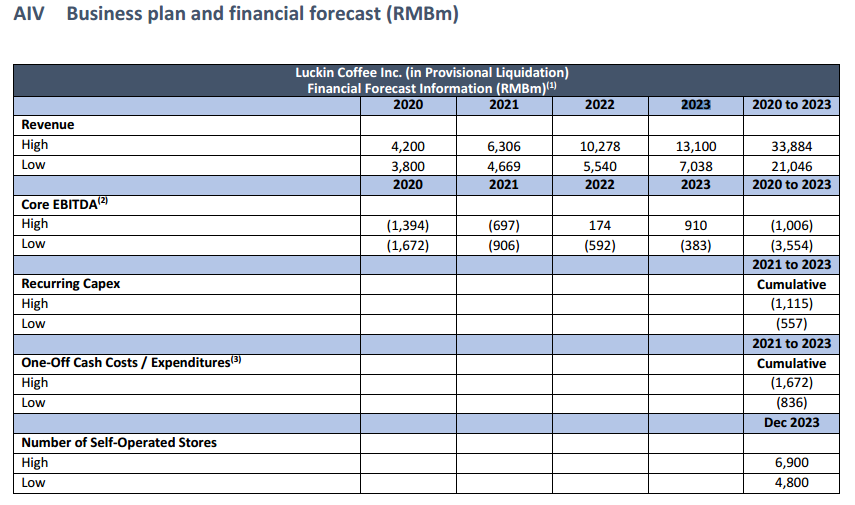Select the 13,100 revenue cell for 2023
Screen dimensions: 855x505
pyautogui.click(x=696, y=145)
